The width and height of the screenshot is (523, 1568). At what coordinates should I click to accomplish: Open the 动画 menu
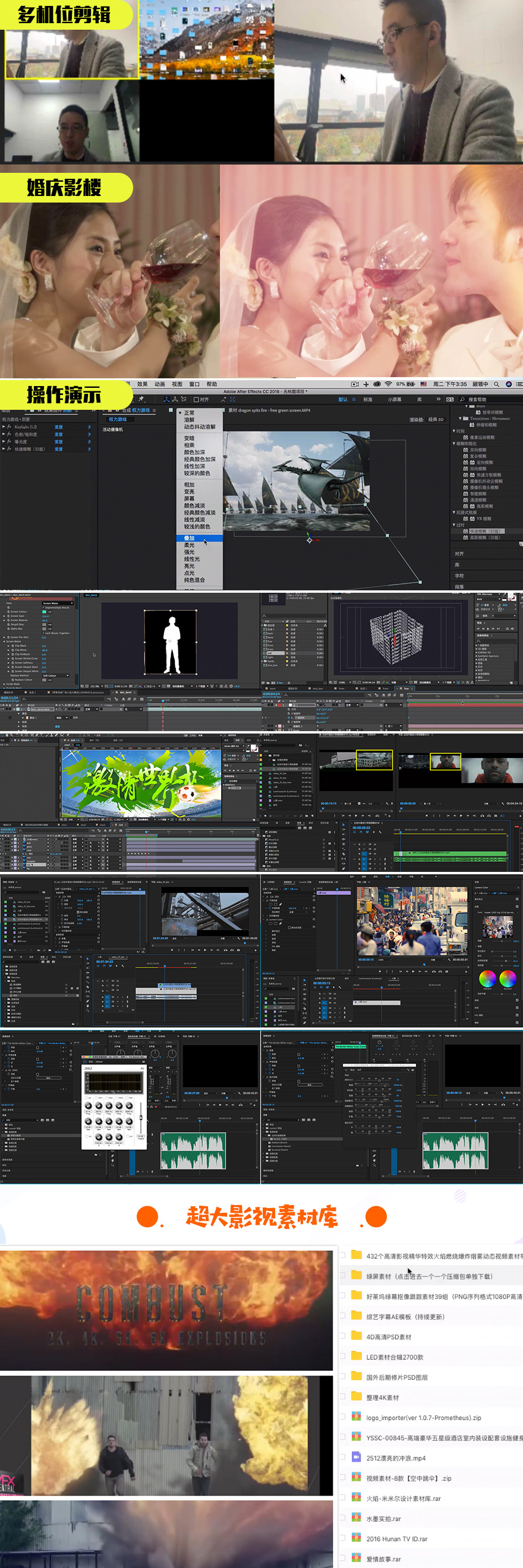[159, 384]
